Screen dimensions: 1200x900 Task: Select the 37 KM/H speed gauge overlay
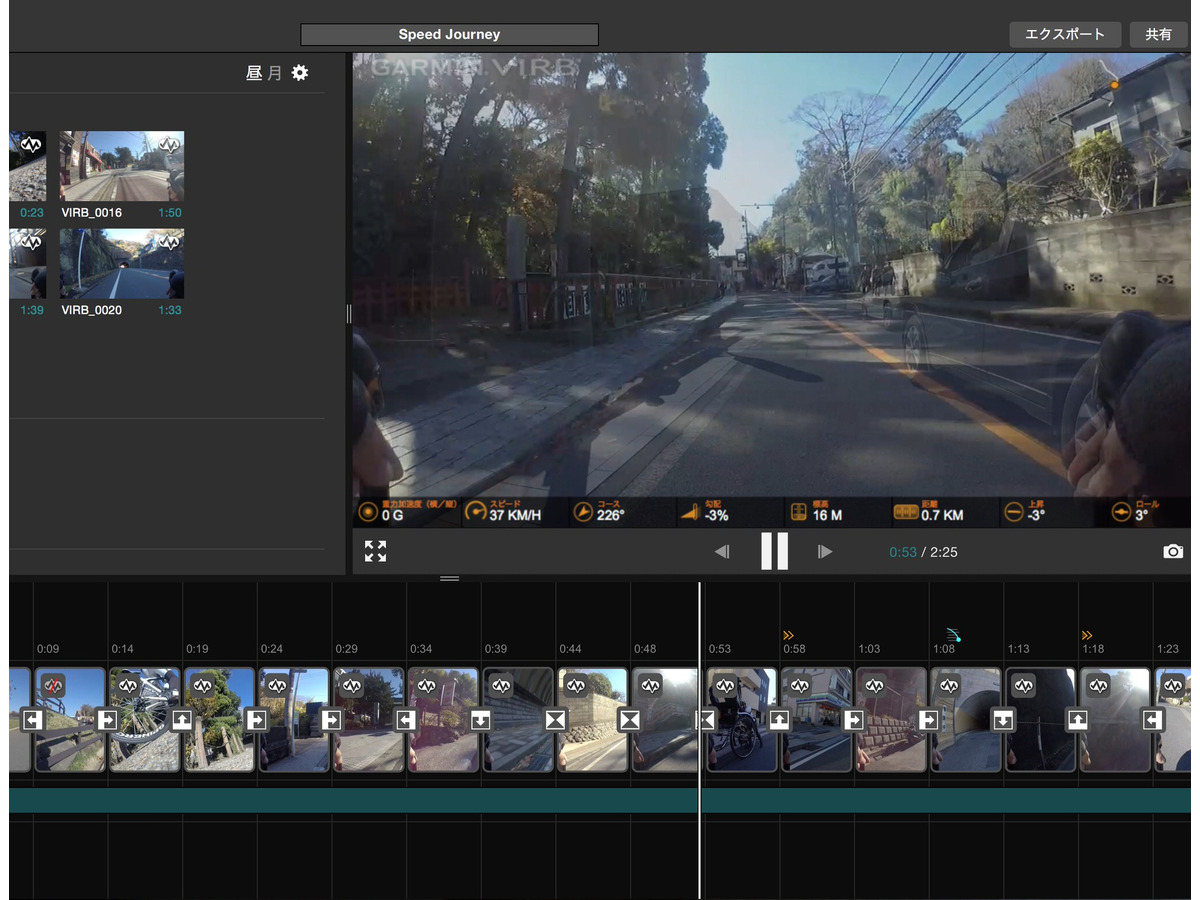pyautogui.click(x=502, y=512)
